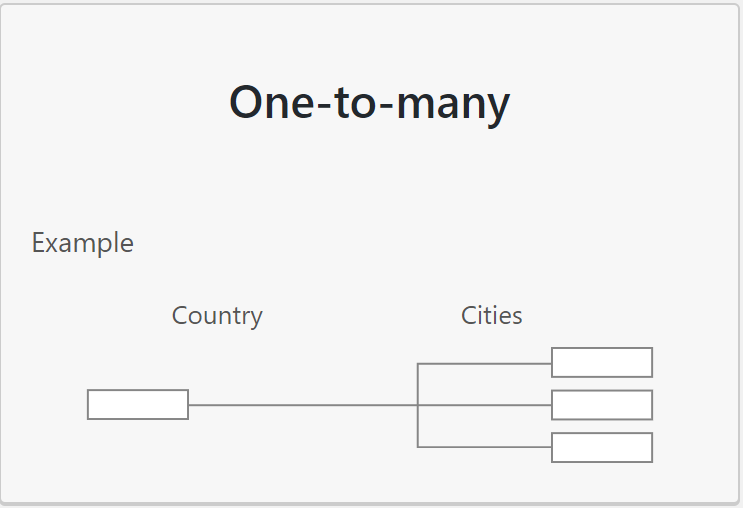Select the topmost Cities rectangle
This screenshot has height=508, width=743.
(602, 363)
